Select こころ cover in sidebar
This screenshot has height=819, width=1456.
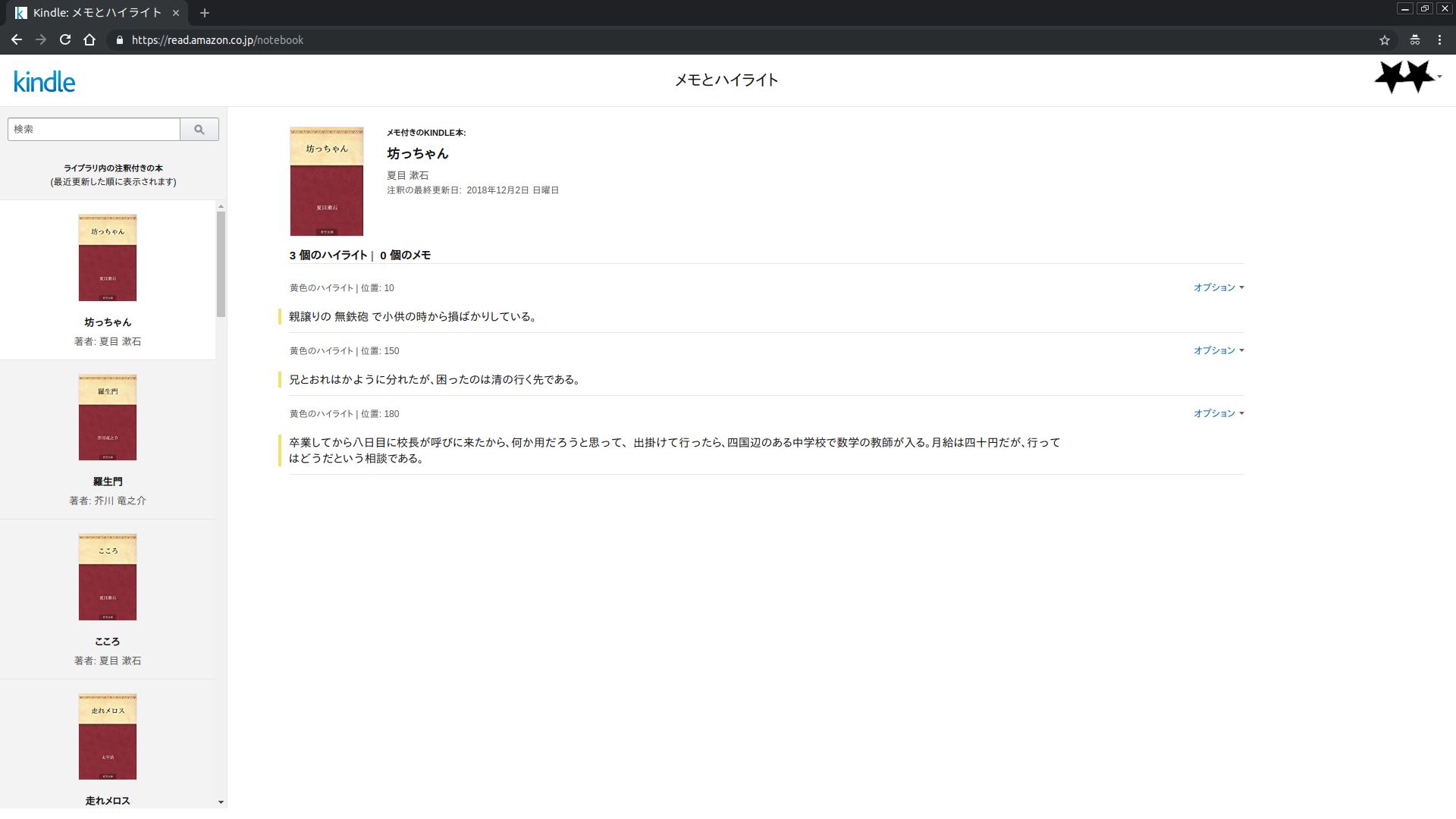108,577
